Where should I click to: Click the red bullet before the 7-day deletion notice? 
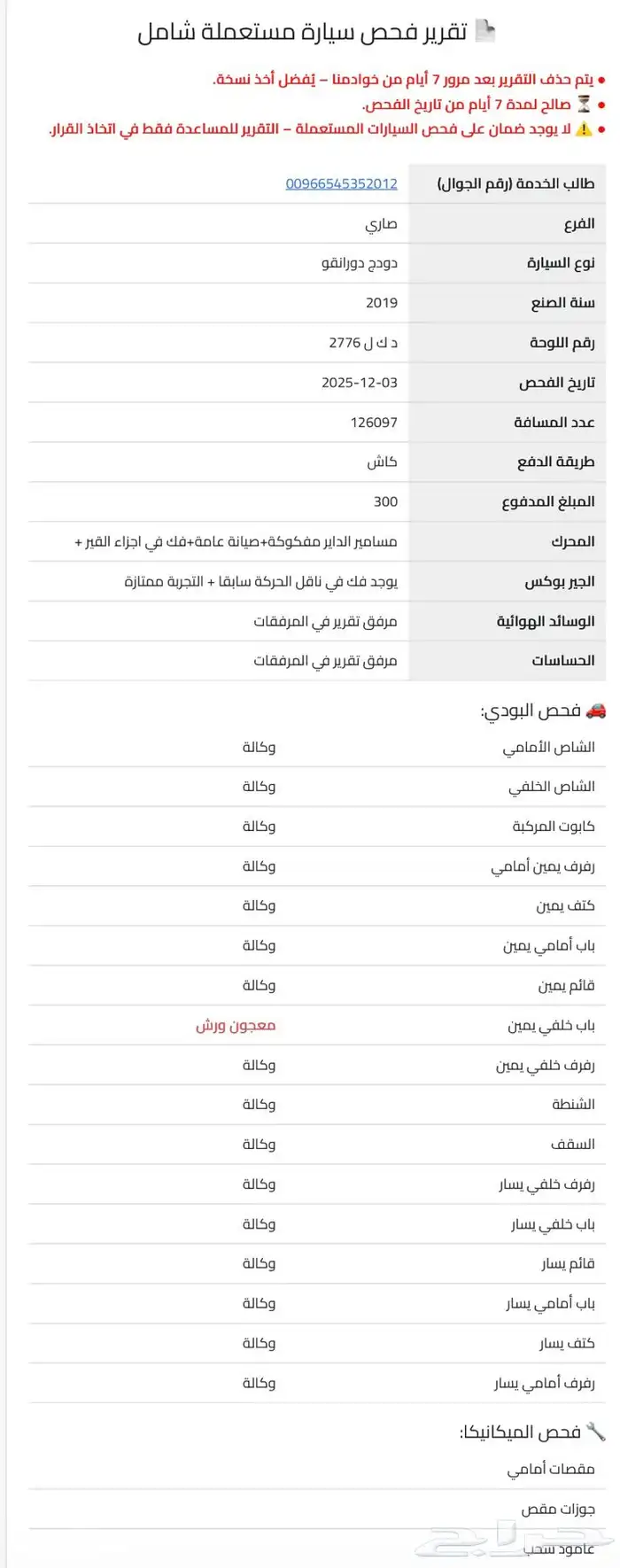tap(601, 81)
